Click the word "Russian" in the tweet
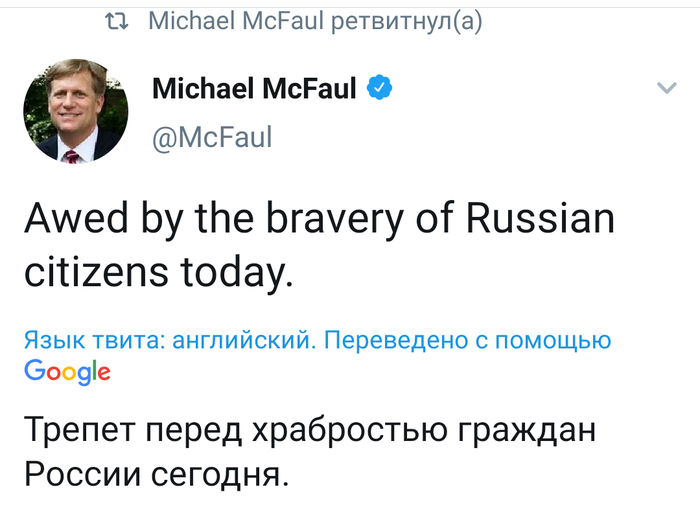 (539, 219)
